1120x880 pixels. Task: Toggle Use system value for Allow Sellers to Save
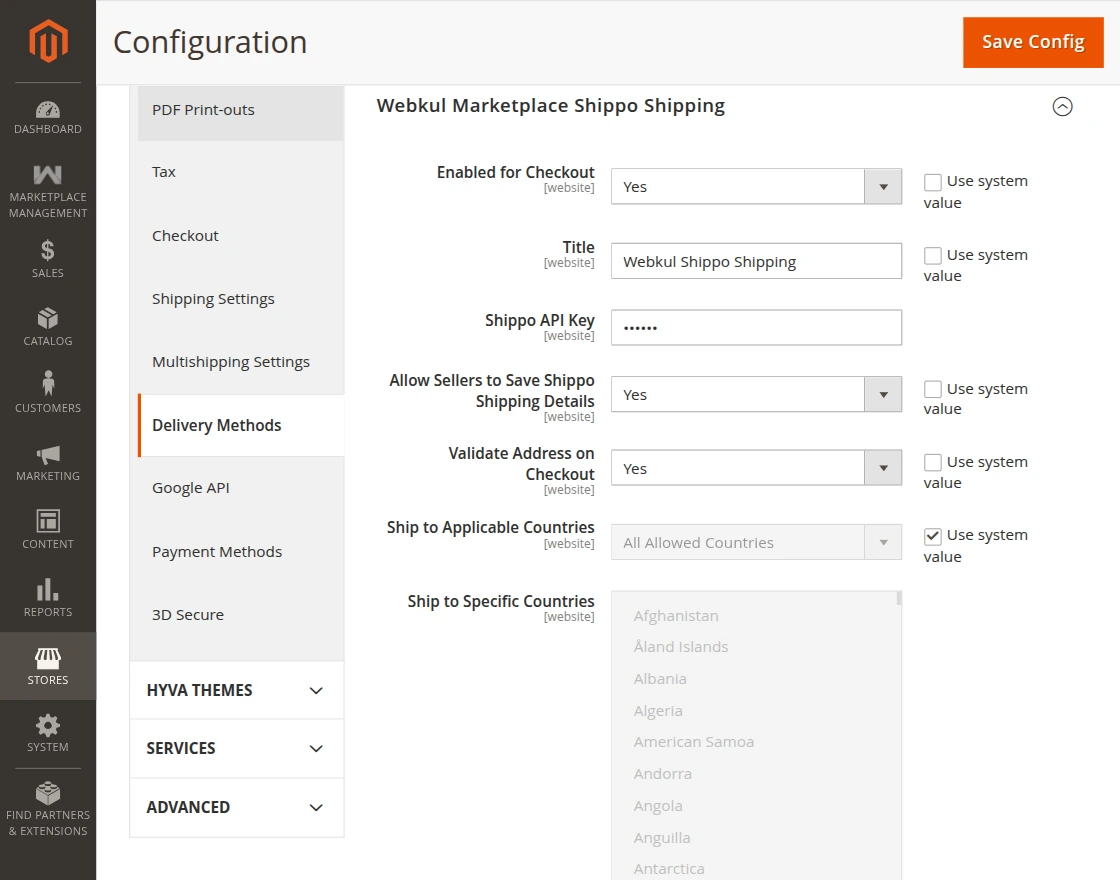(932, 389)
